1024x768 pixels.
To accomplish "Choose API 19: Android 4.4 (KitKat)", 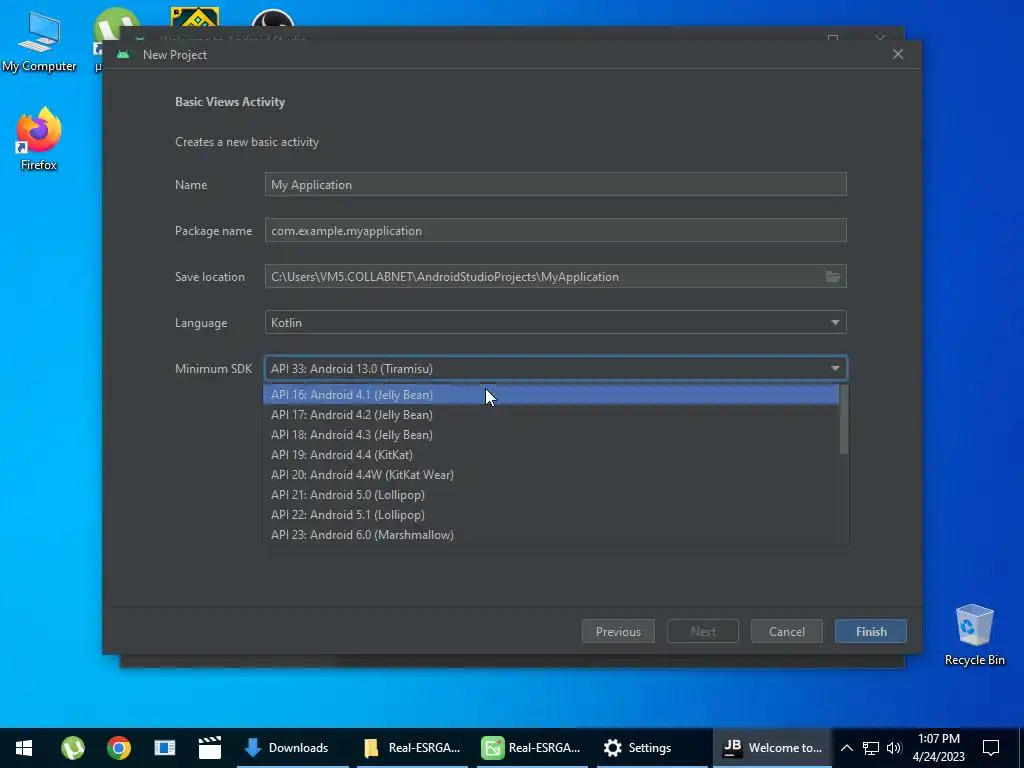I will (551, 455).
